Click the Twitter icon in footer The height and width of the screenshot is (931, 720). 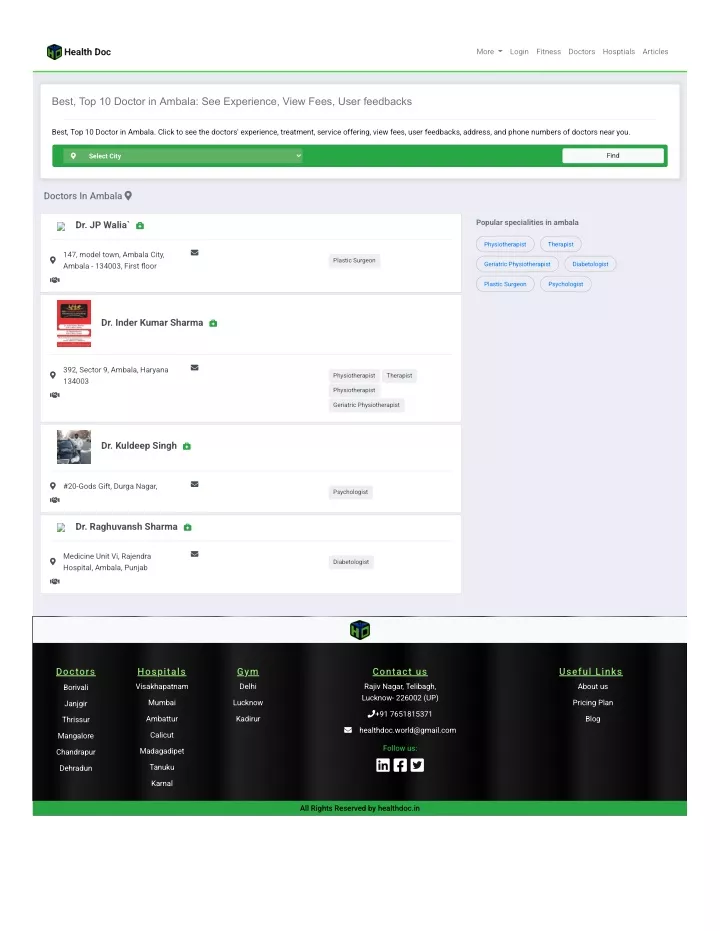417,765
